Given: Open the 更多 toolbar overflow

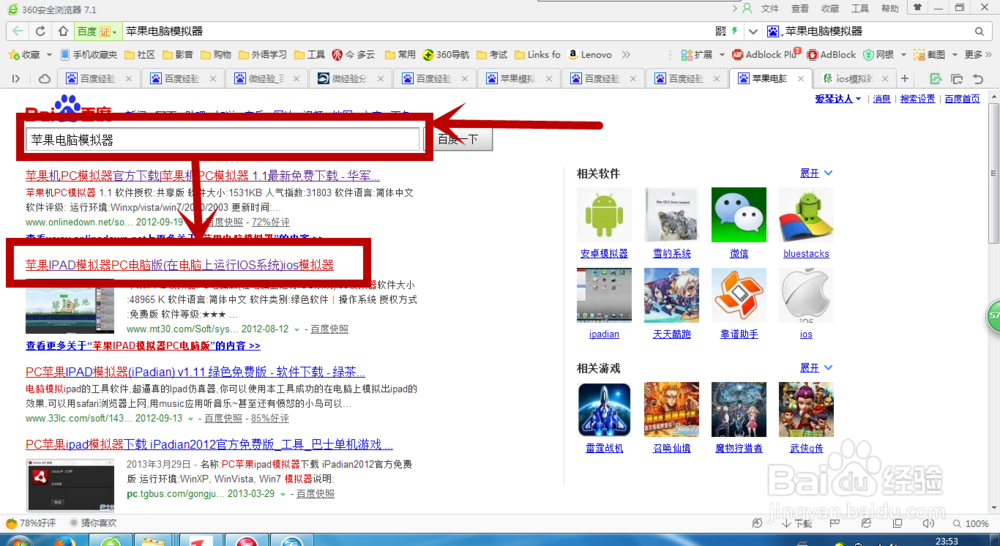Looking at the screenshot, I should tap(978, 55).
